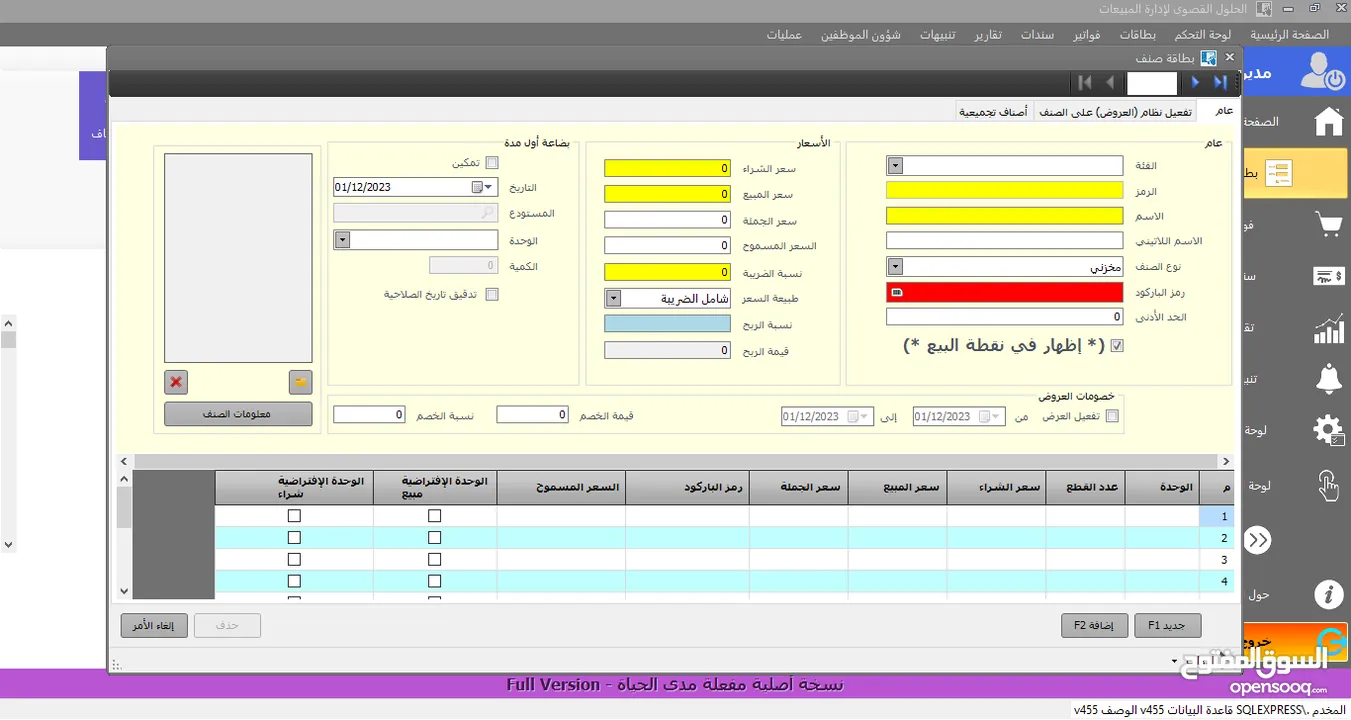This screenshot has height=720, width=1351.
Task: Click the window bottom-right small dropdown arrow
Action: [1173, 661]
